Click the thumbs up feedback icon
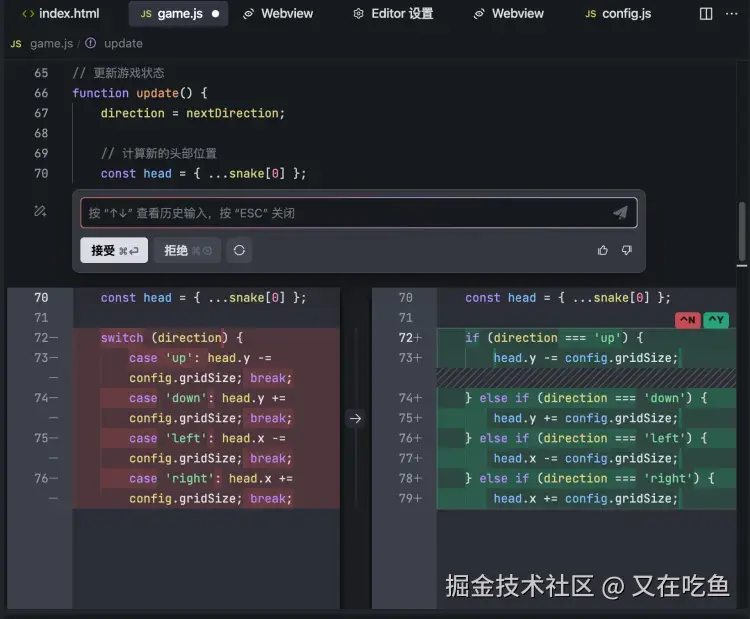Viewport: 750px width, 619px height. click(603, 250)
